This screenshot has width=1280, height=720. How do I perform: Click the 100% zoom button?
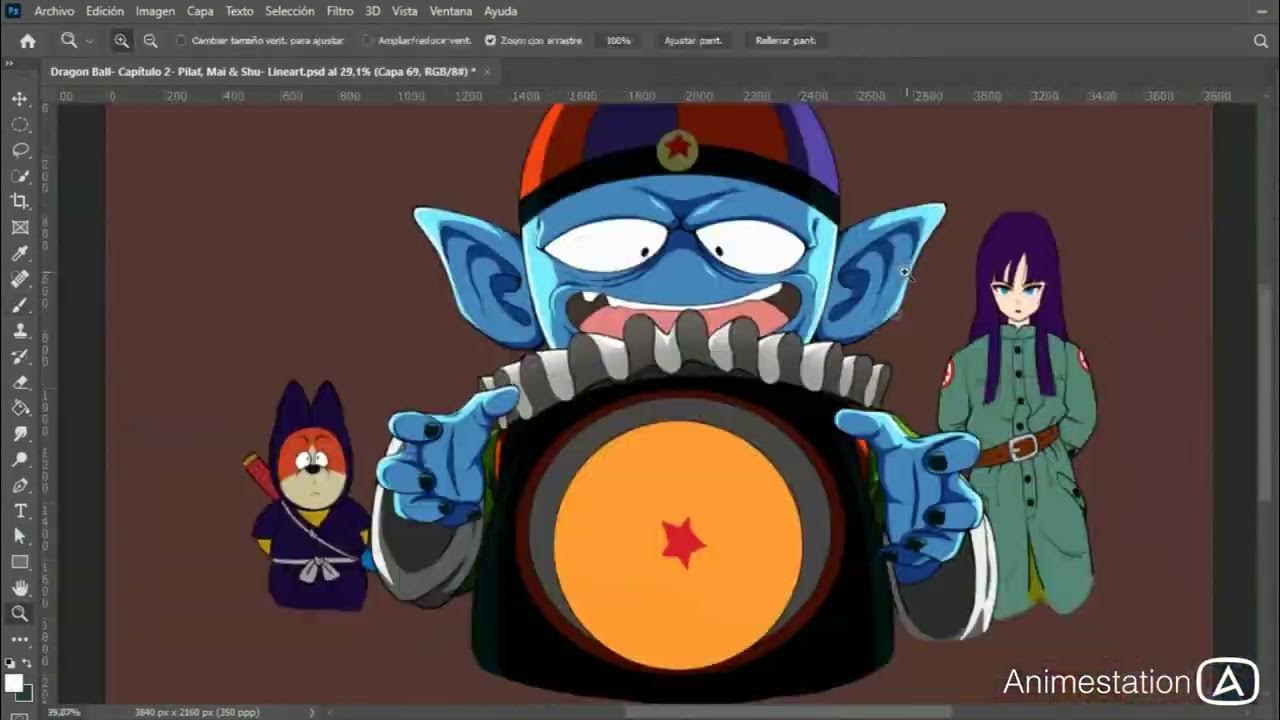coord(619,41)
